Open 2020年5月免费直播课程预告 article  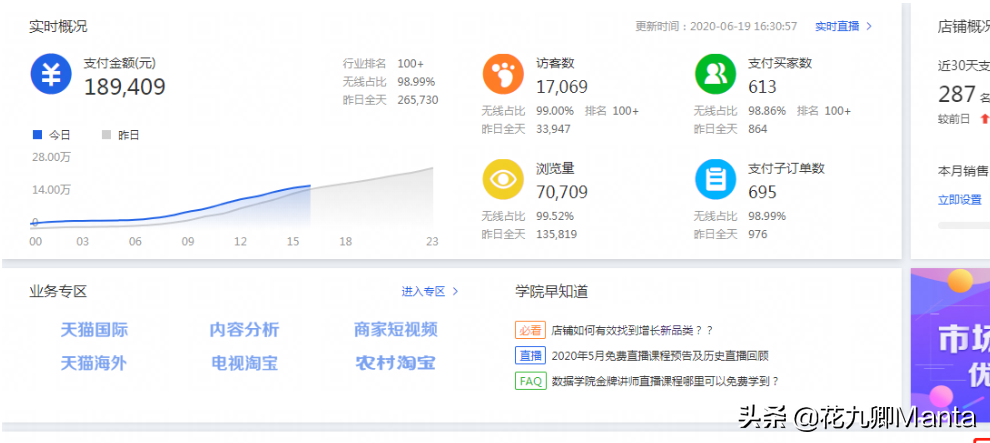660,356
